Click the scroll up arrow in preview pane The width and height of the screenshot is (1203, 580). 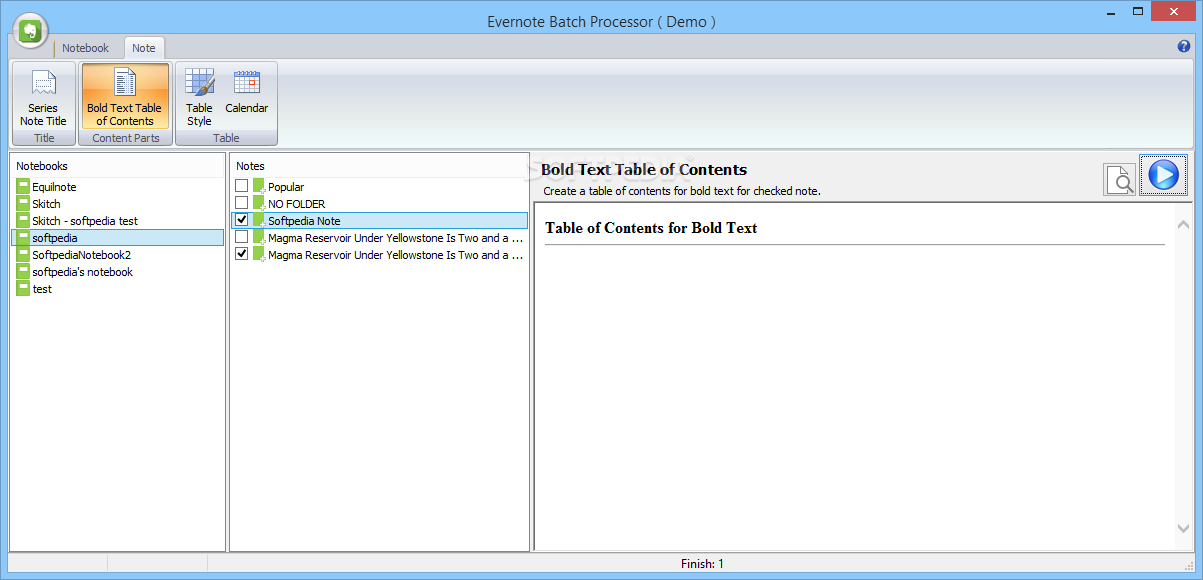pyautogui.click(x=1184, y=224)
